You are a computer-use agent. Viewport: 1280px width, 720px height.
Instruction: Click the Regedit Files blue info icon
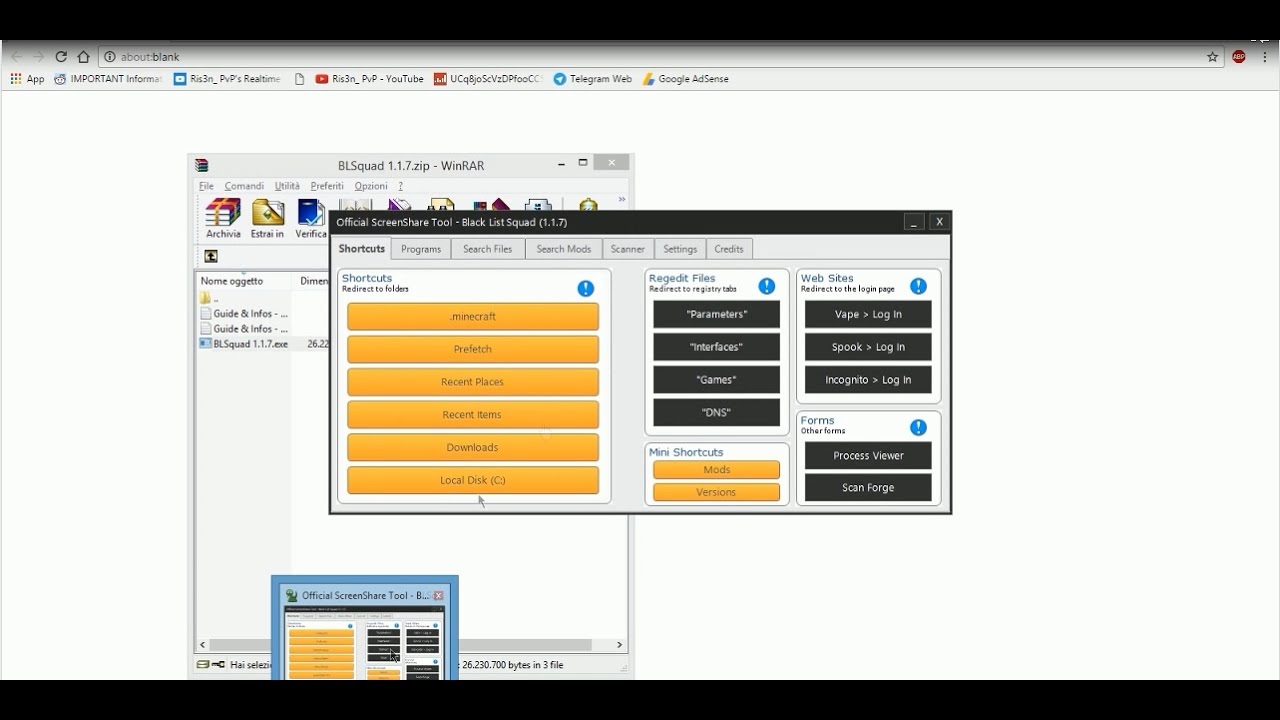(x=767, y=286)
